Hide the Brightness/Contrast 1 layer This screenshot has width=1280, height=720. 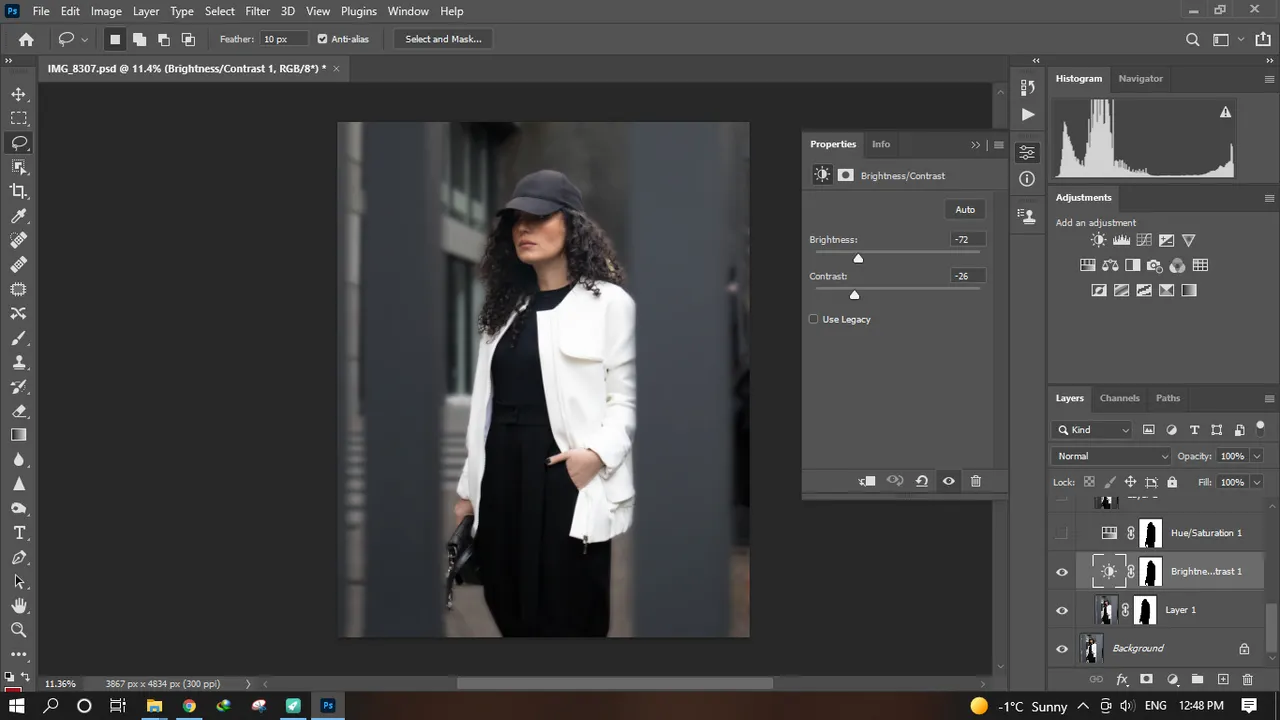[1062, 572]
